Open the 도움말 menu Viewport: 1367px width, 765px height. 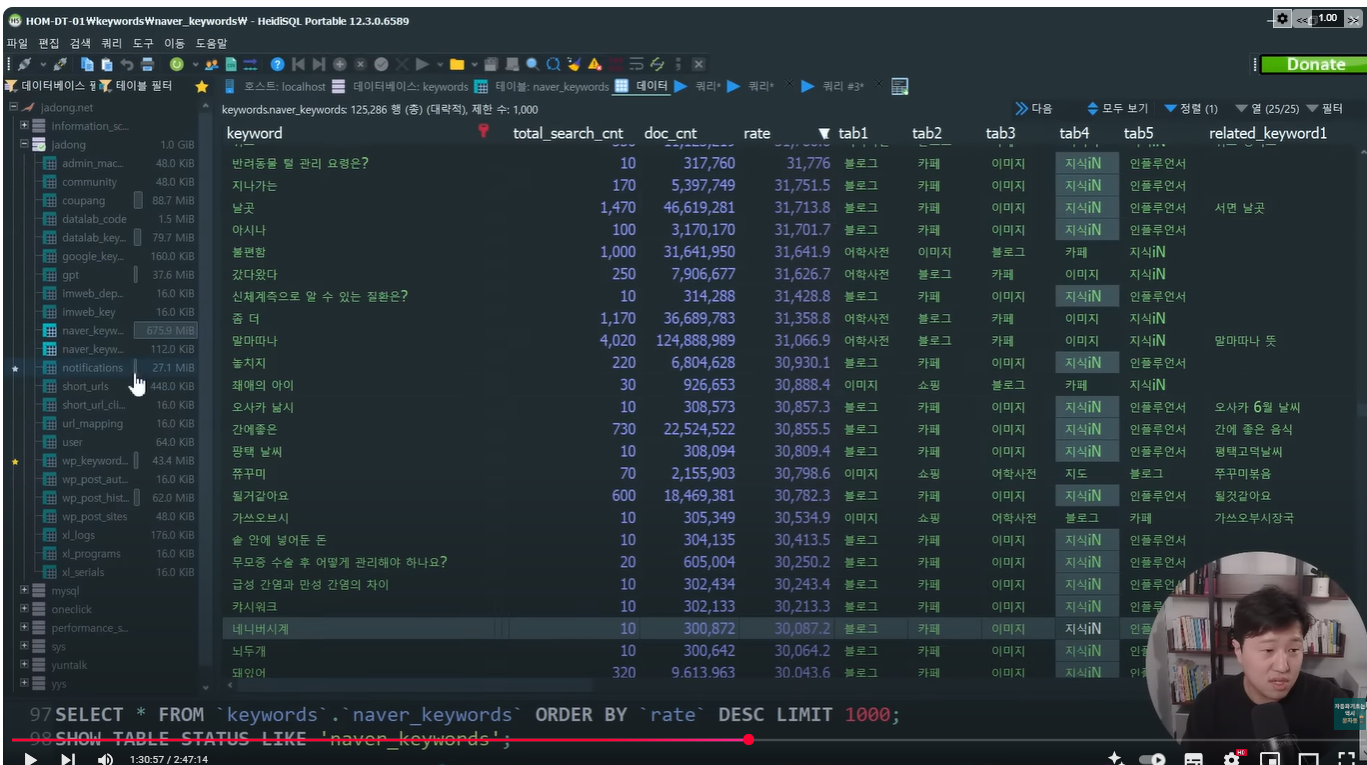(211, 43)
